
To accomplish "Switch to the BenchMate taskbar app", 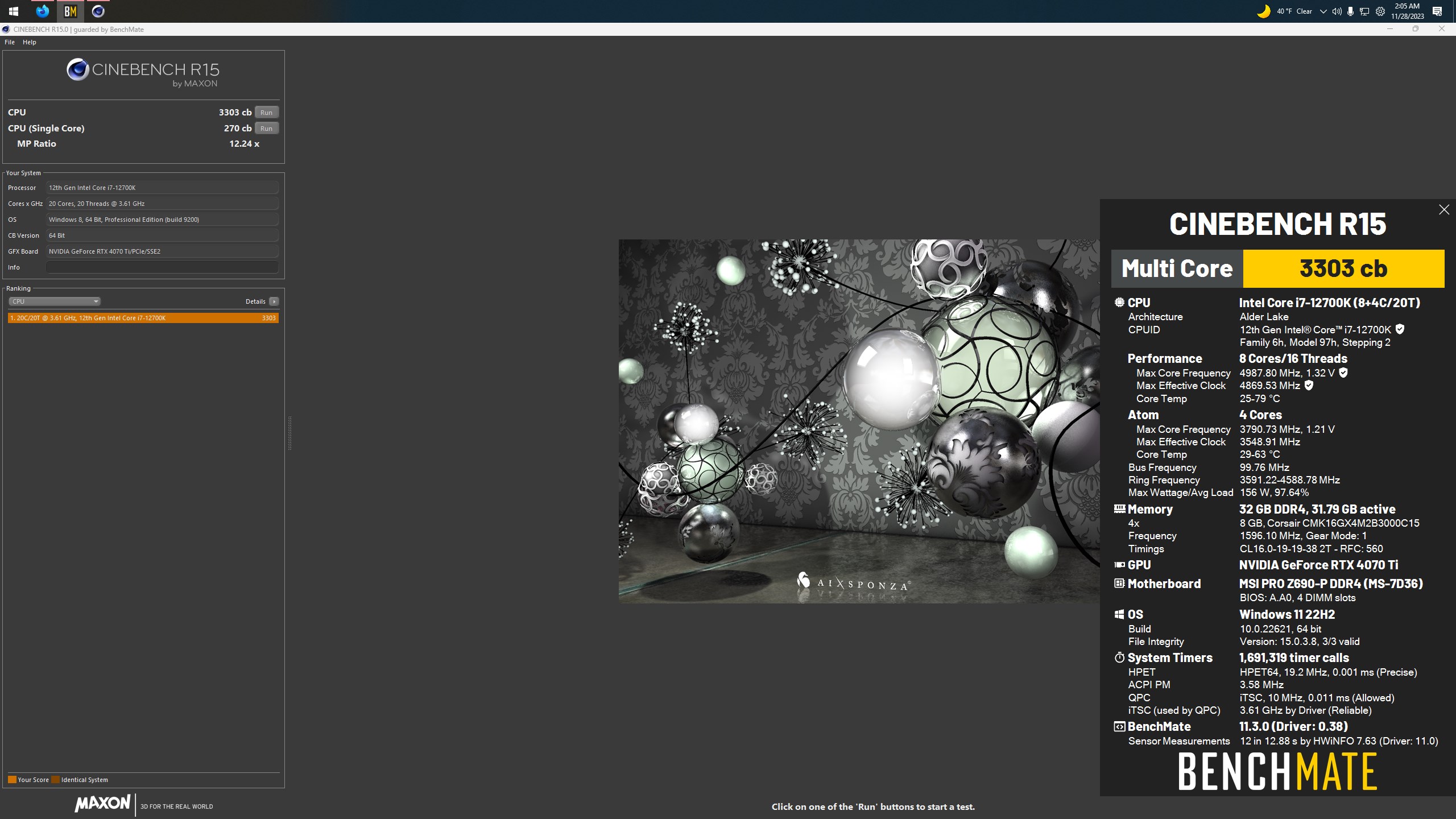I will [70, 11].
